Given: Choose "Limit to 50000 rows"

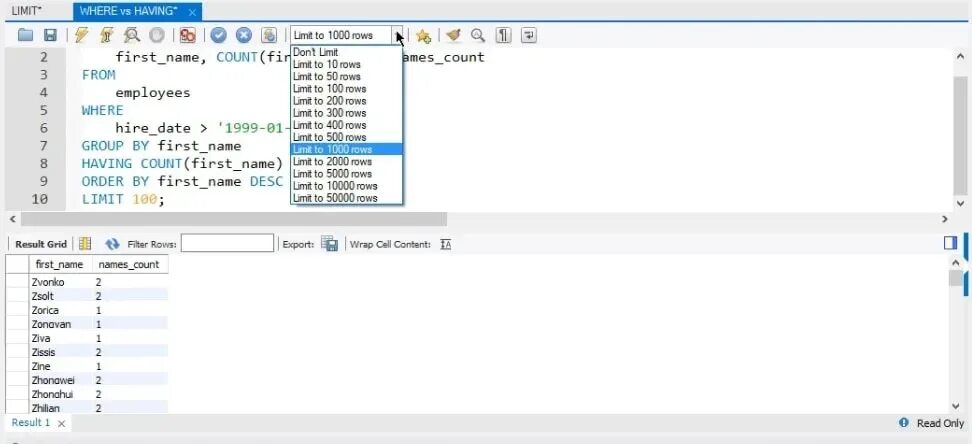Looking at the screenshot, I should point(347,198).
